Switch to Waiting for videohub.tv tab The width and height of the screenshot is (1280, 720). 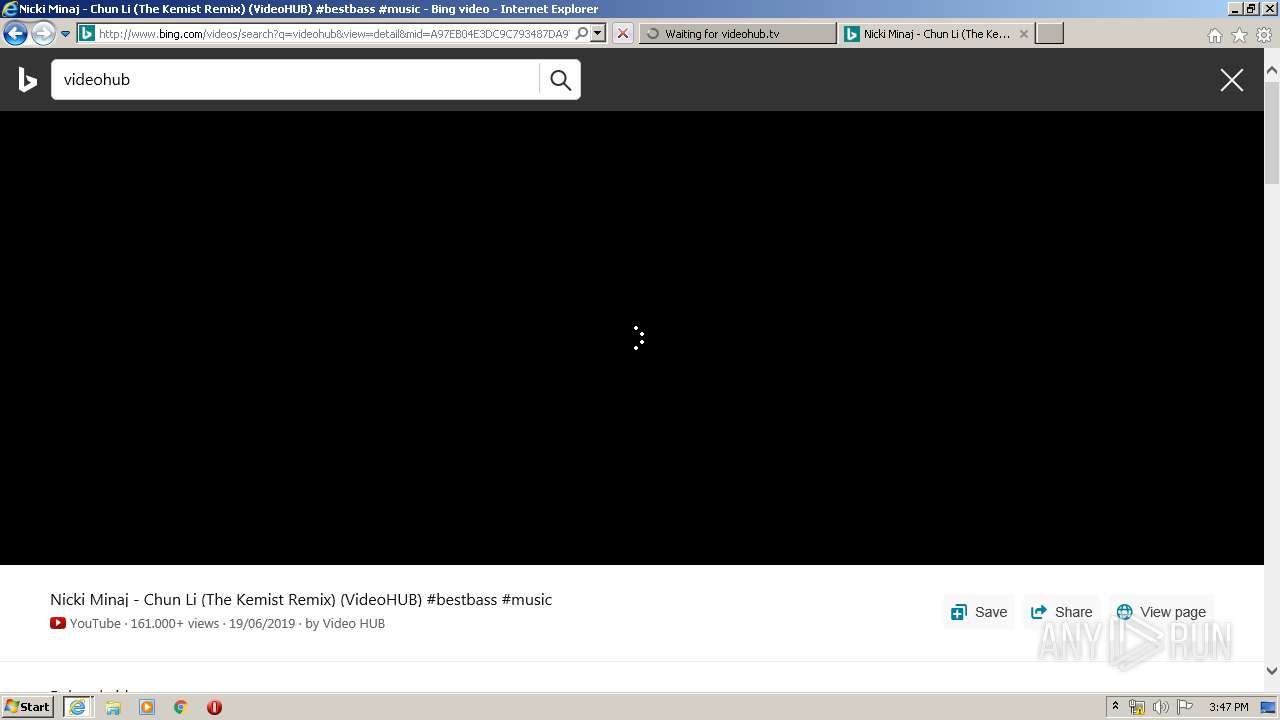[737, 33]
